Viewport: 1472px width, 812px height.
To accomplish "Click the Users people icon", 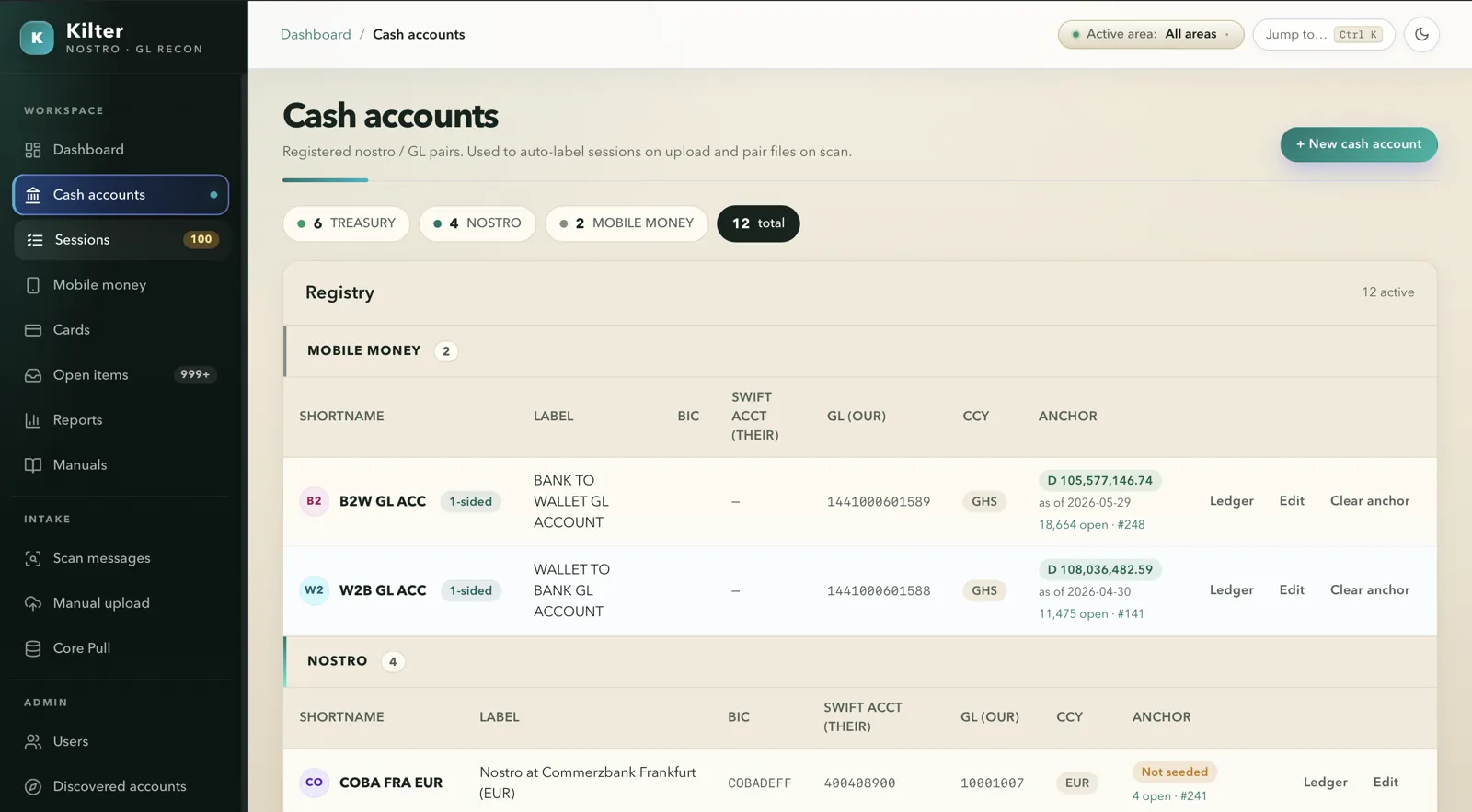I will pyautogui.click(x=33, y=741).
